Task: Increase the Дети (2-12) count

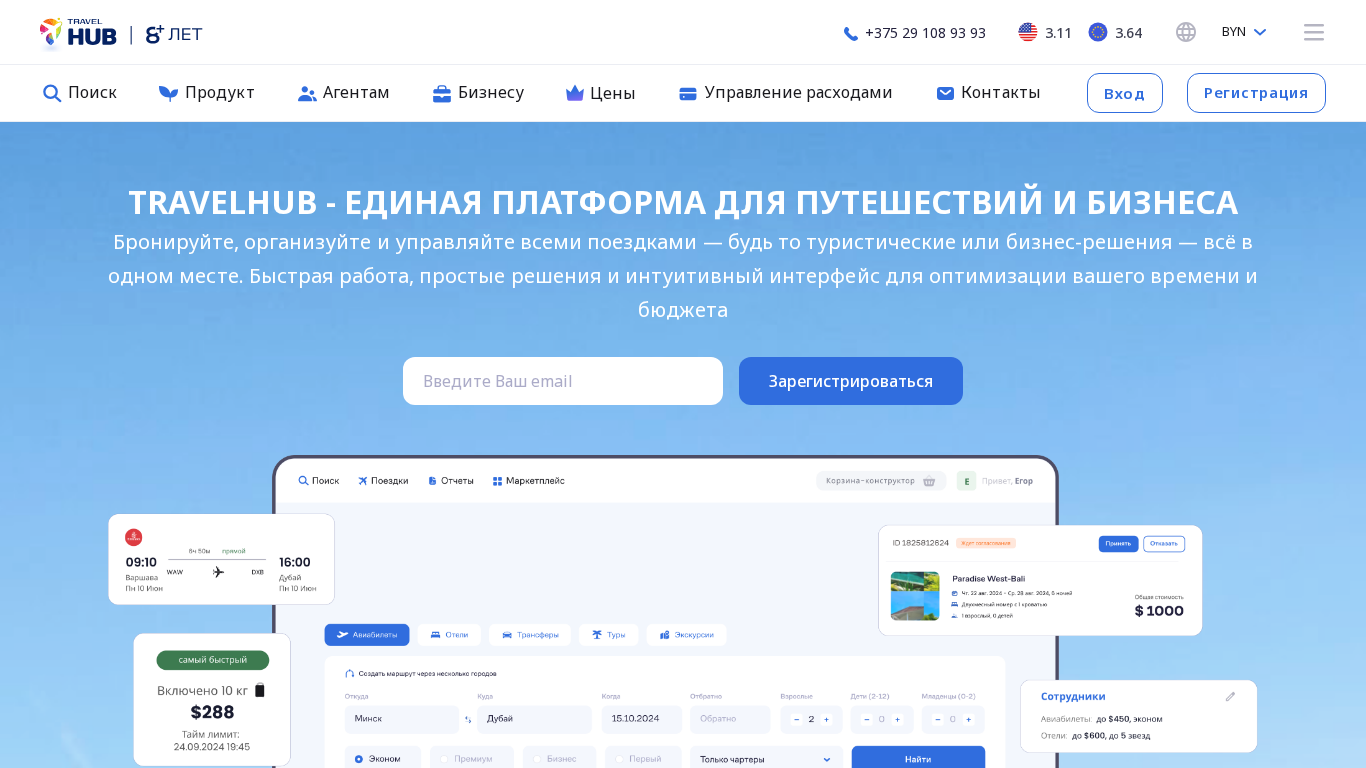Action: point(897,719)
